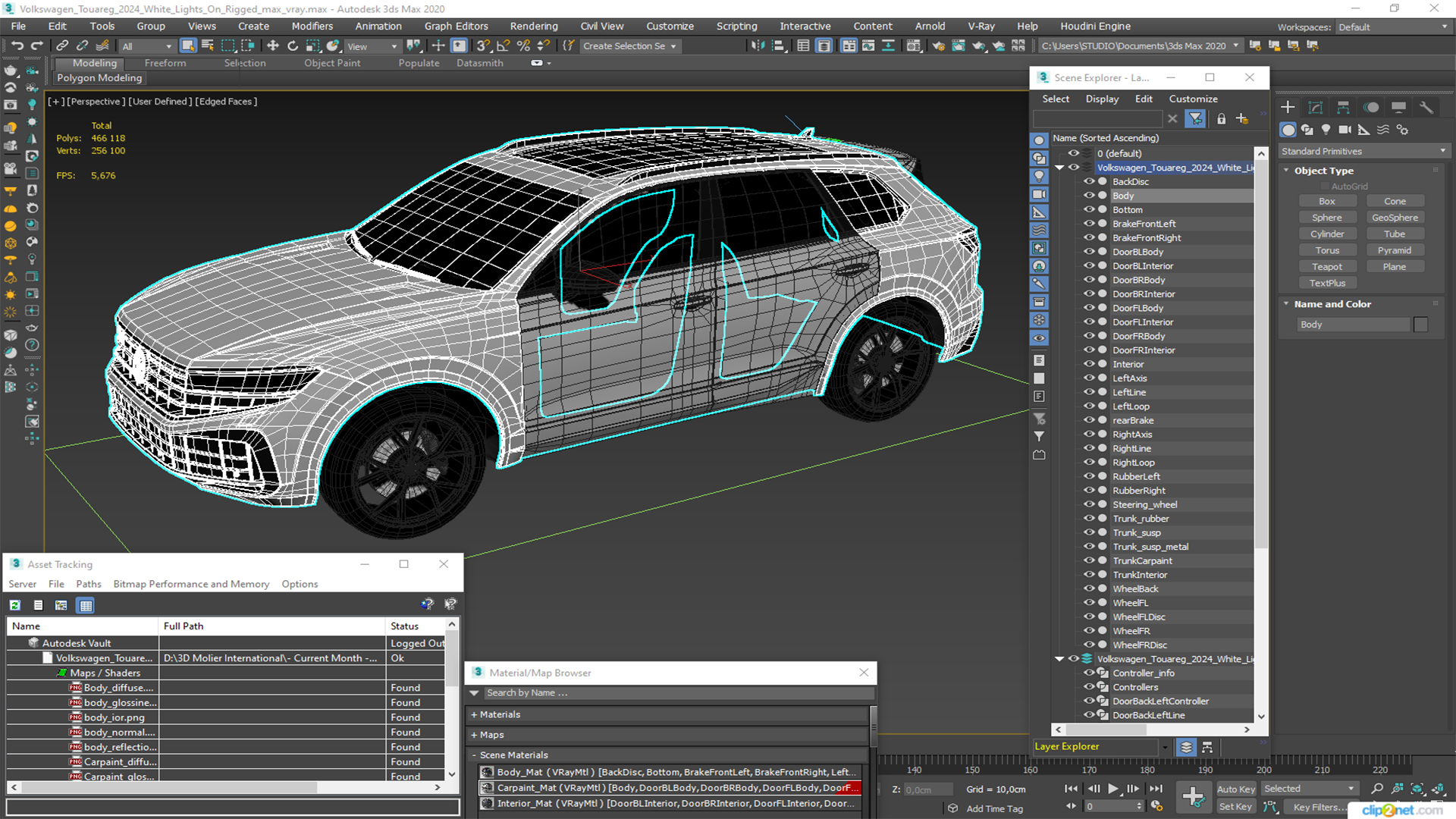This screenshot has height=819, width=1456.
Task: Click the GeoSphere primitive button
Action: (x=1395, y=218)
